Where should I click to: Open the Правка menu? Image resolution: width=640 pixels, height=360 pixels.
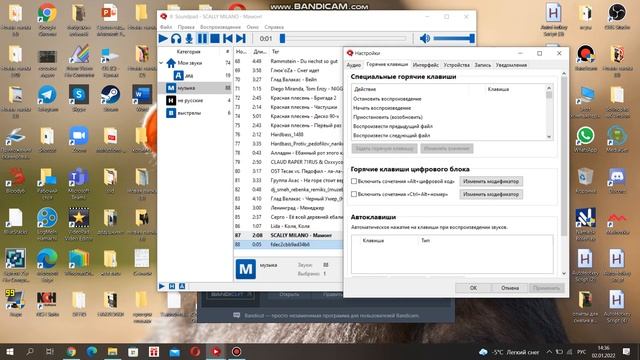coord(186,27)
